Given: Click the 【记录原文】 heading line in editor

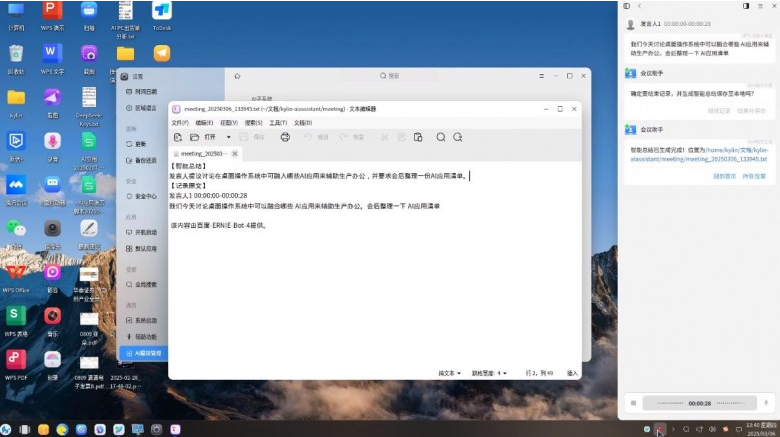Looking at the screenshot, I should click(188, 186).
